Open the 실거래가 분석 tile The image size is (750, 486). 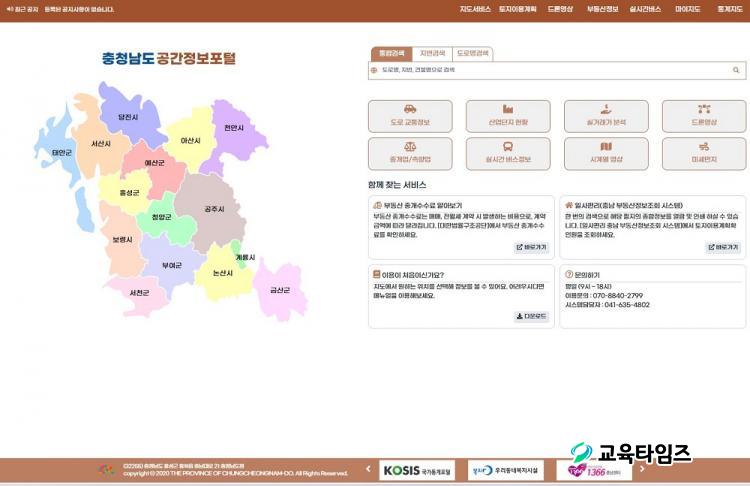pos(606,116)
